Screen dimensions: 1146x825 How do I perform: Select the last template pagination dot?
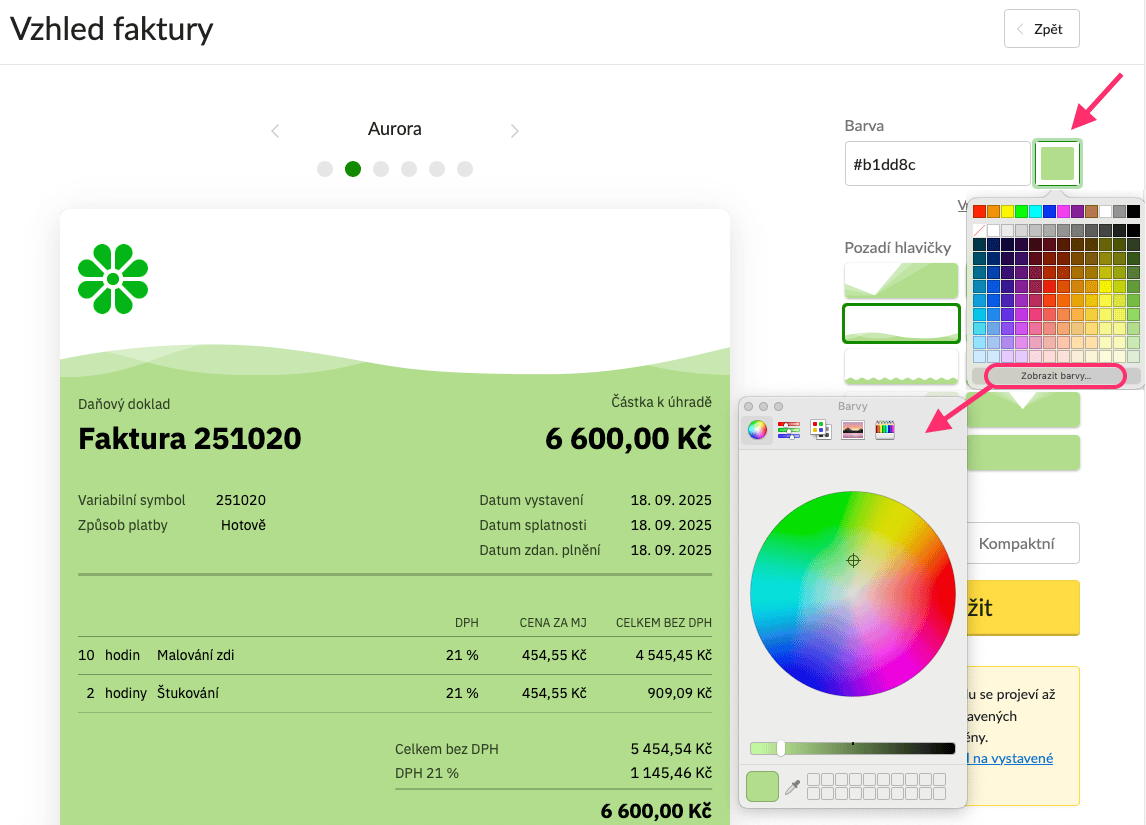[x=465, y=169]
